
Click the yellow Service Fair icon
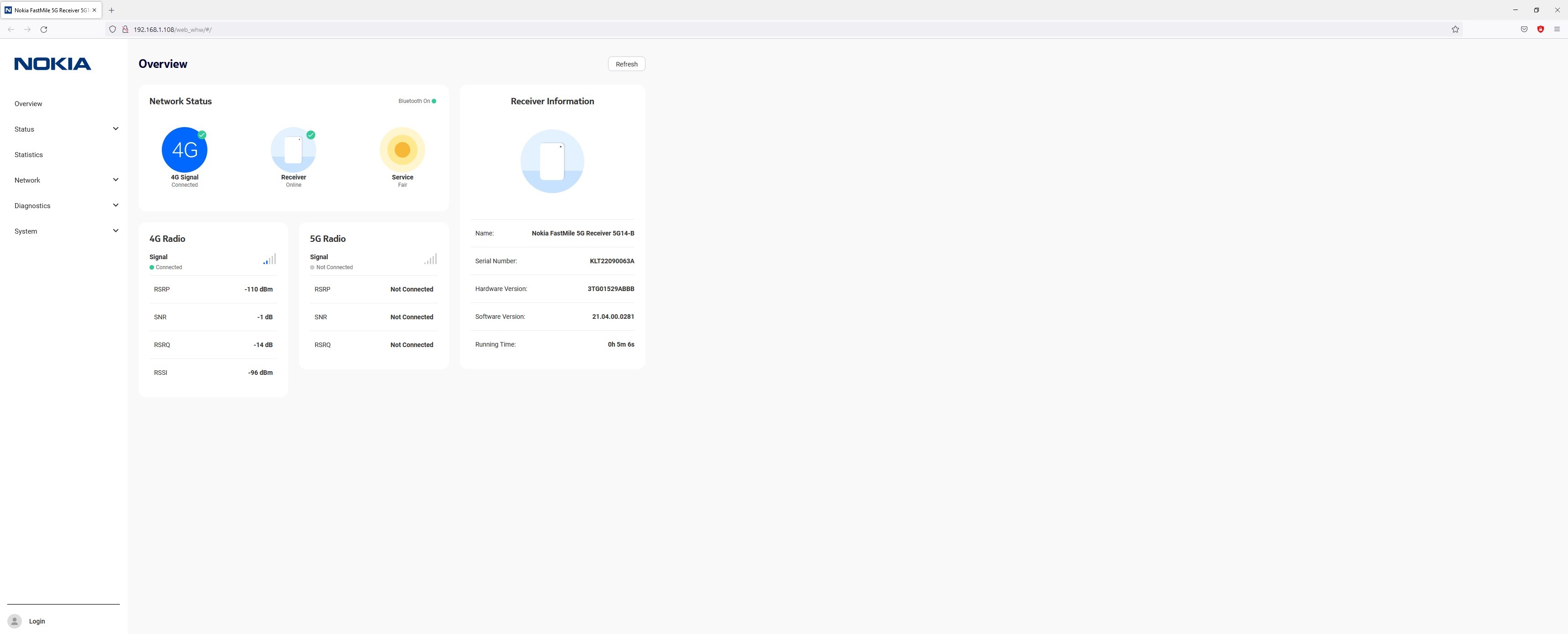tap(402, 150)
